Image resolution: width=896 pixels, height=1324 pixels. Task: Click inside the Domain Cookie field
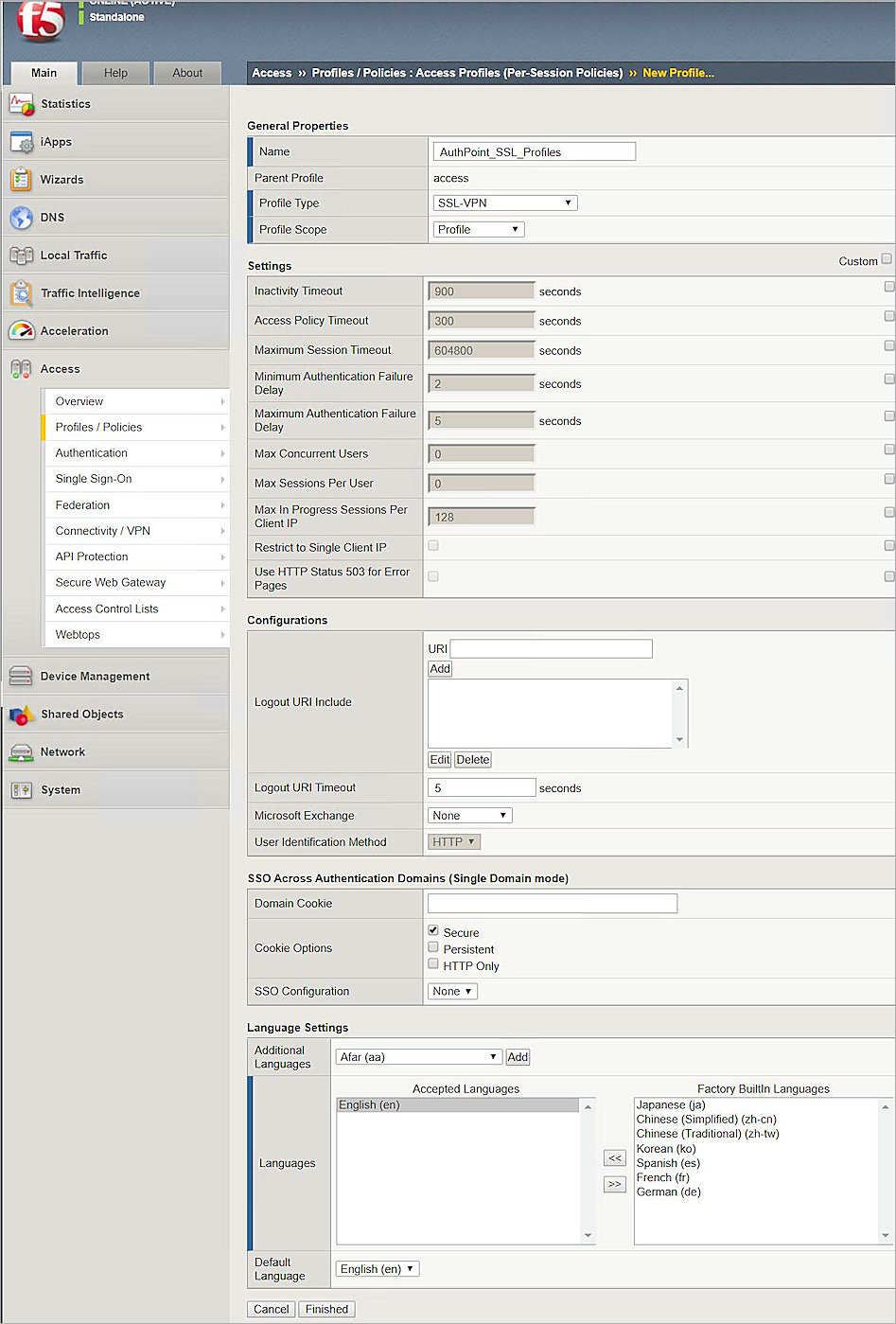click(x=552, y=903)
